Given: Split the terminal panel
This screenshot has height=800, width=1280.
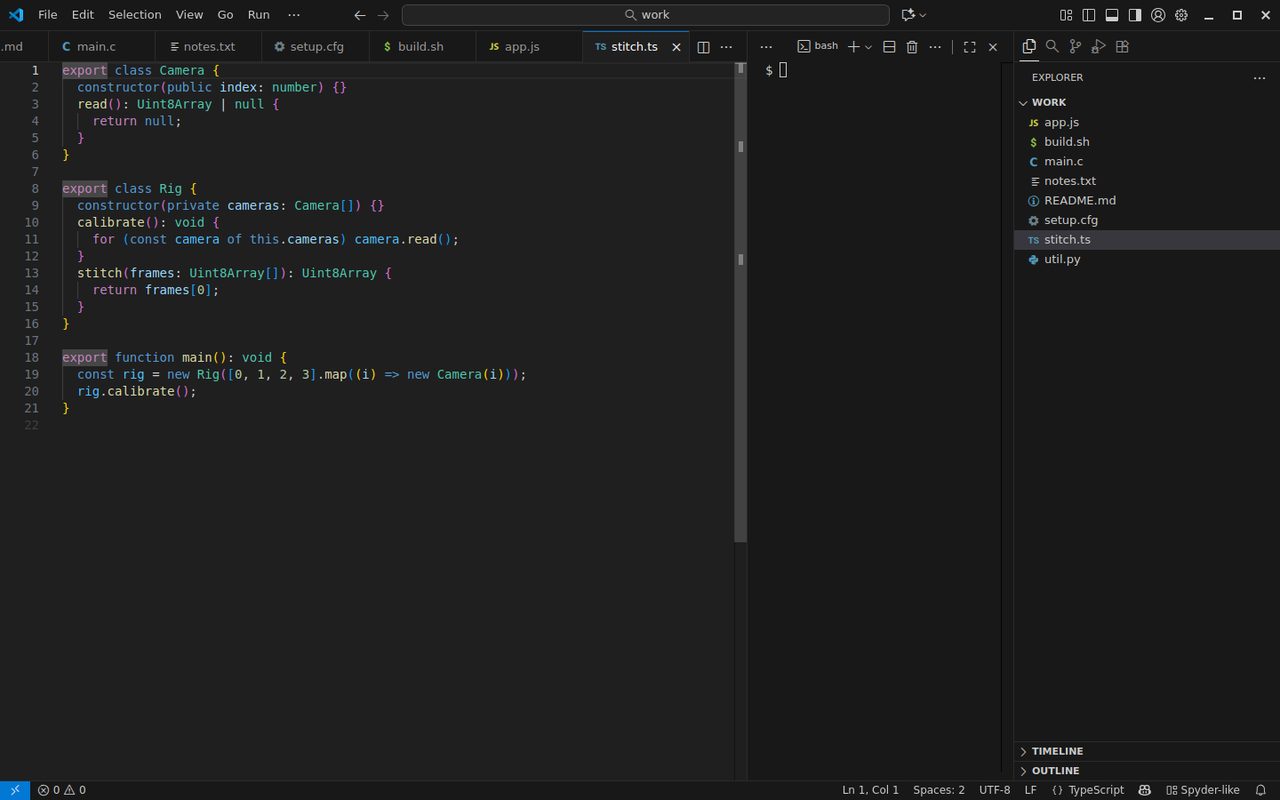Looking at the screenshot, I should click(x=889, y=47).
